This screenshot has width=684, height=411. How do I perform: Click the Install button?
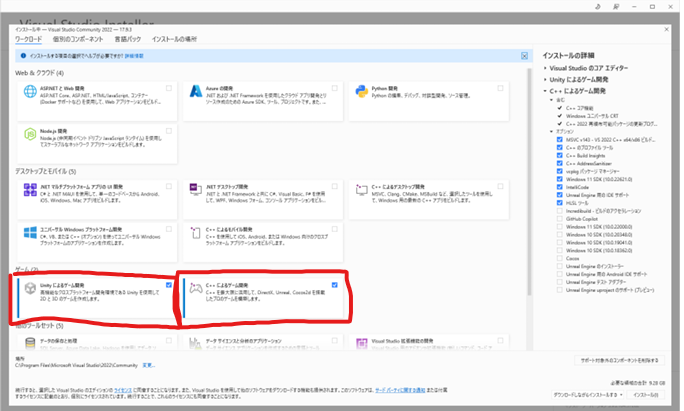click(x=646, y=394)
